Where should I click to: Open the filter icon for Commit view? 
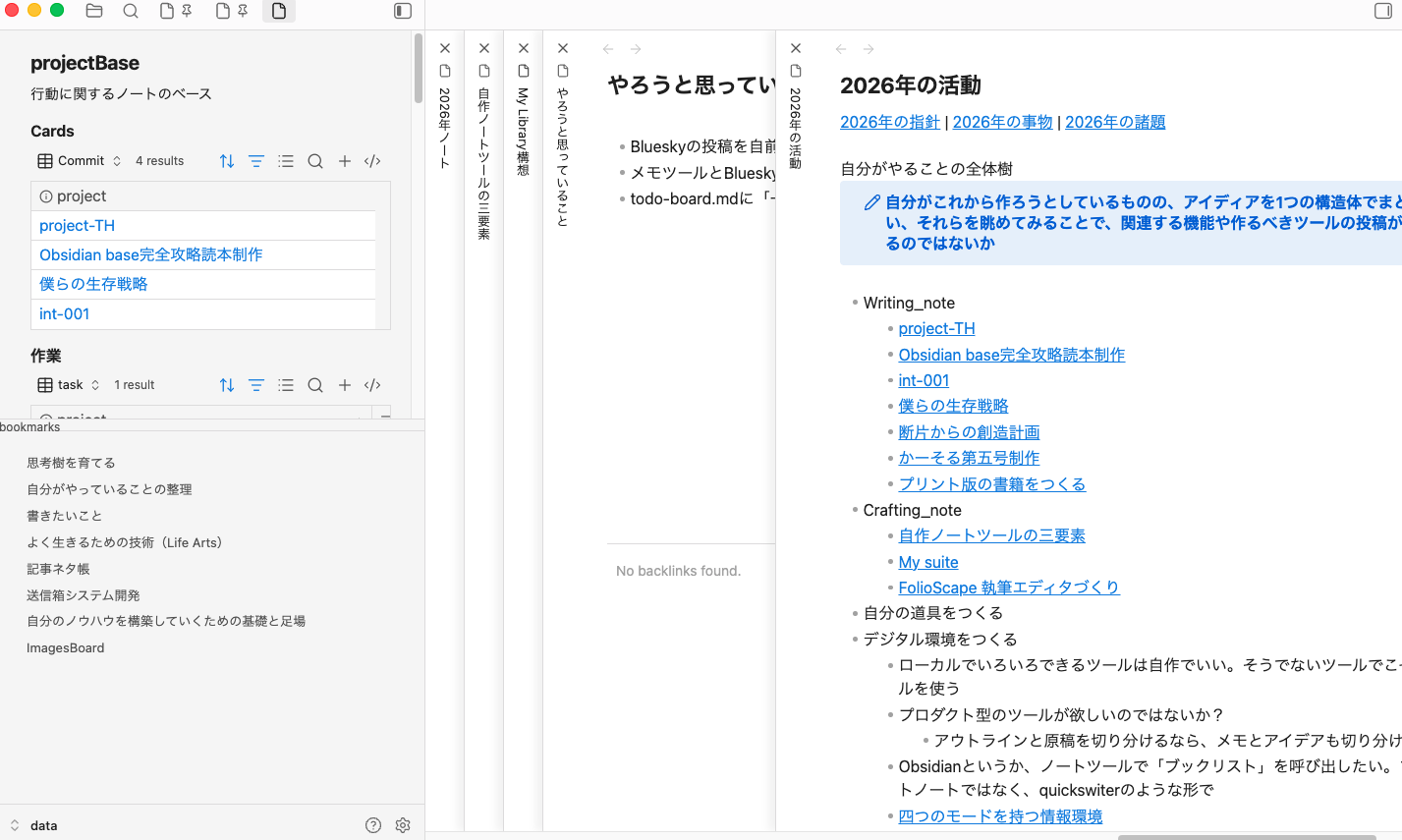[x=256, y=161]
